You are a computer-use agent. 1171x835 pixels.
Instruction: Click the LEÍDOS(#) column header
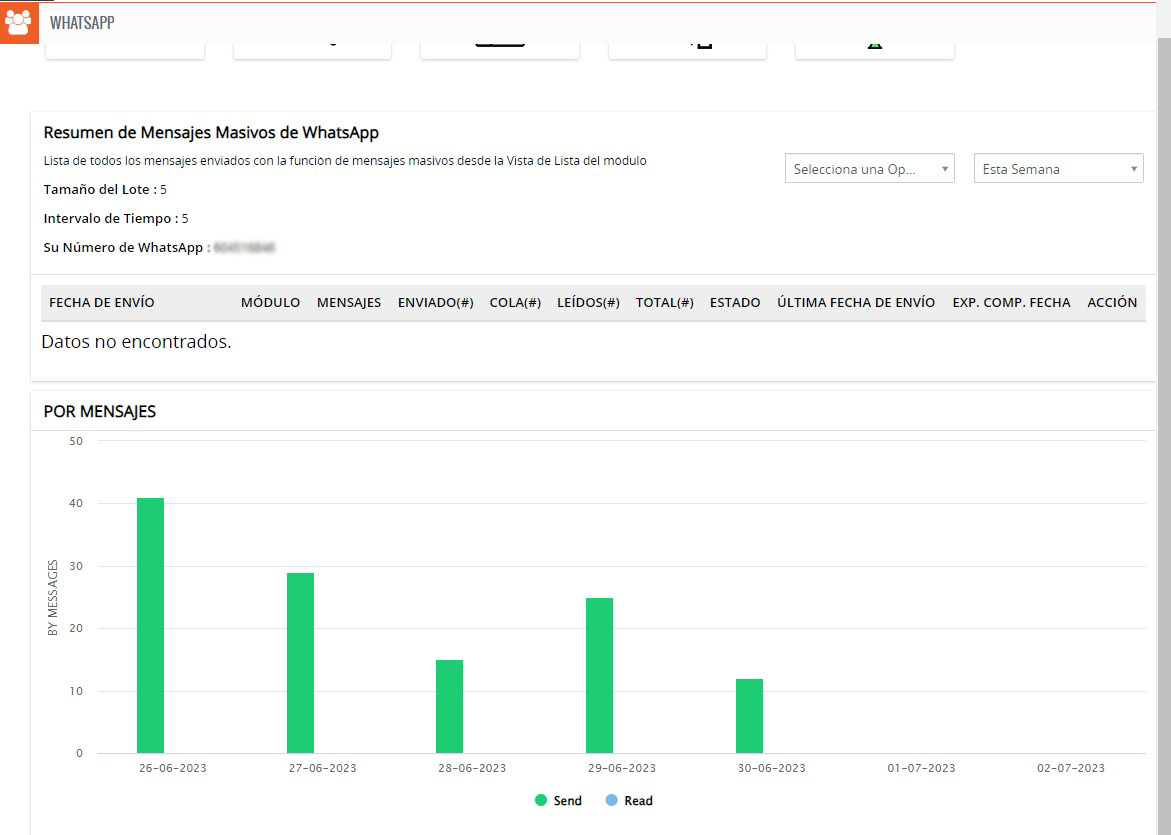(588, 302)
